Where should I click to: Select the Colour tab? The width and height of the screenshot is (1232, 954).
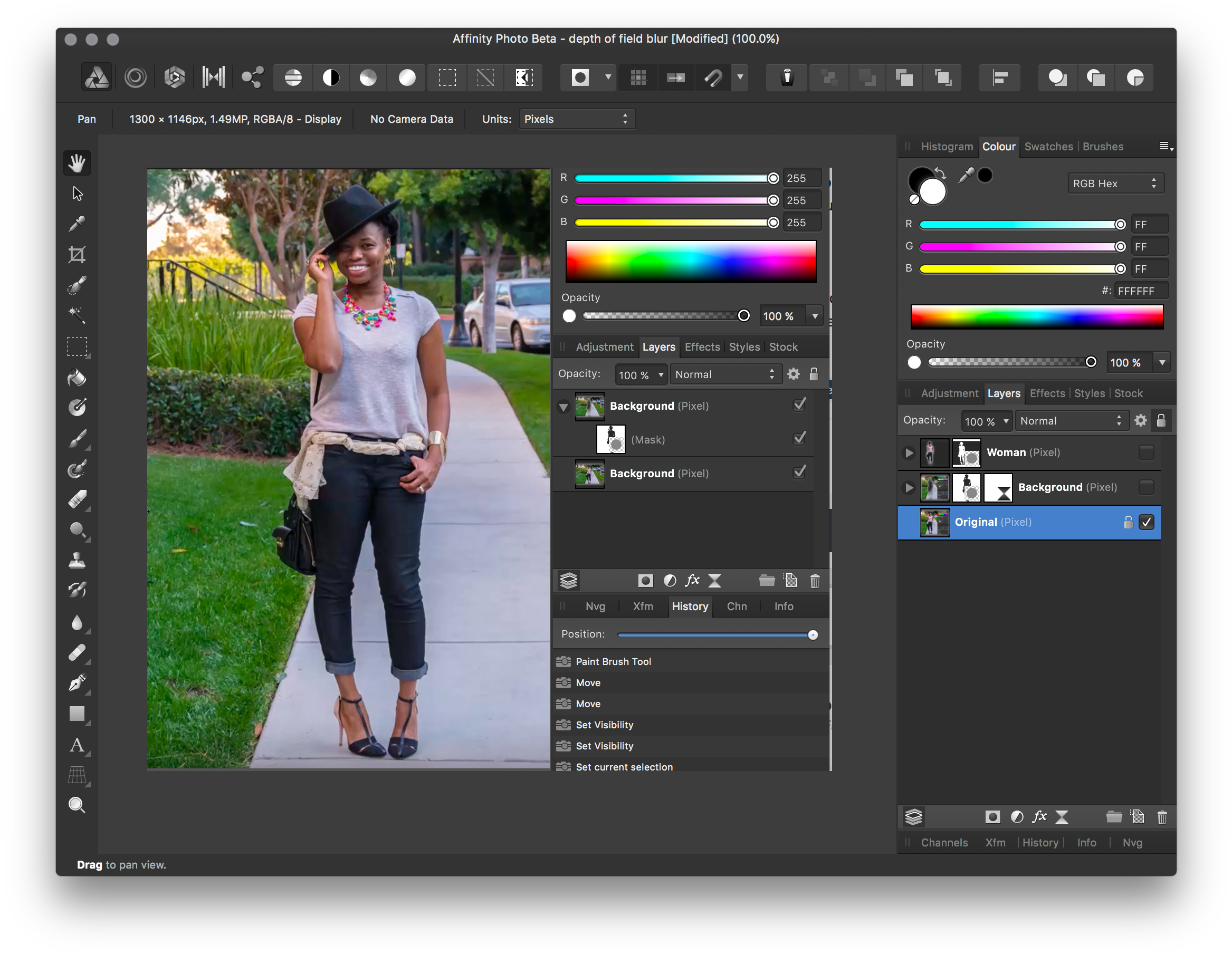998,147
